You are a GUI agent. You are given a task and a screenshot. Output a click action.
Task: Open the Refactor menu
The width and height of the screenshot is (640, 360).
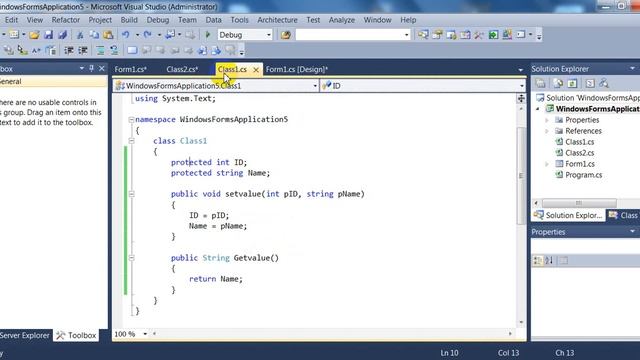(x=65, y=20)
